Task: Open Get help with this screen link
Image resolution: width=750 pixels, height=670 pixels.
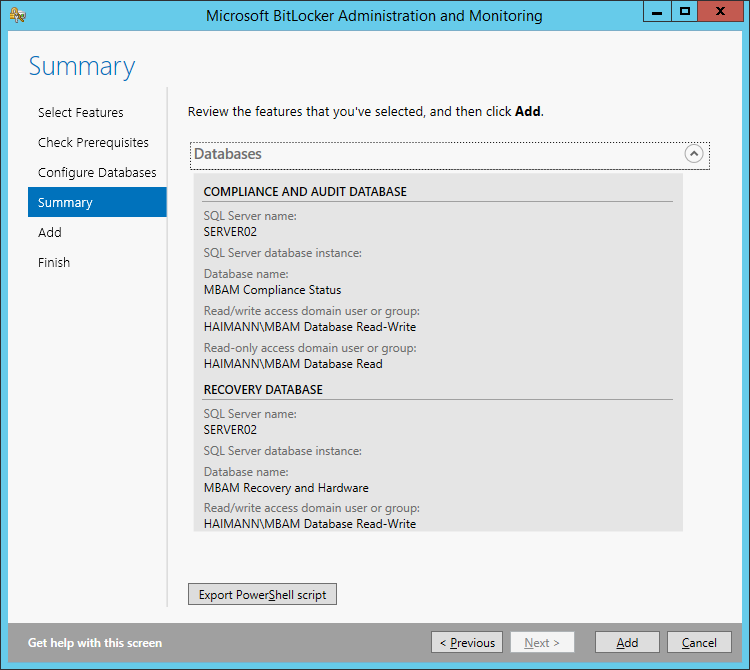Action: (95, 643)
